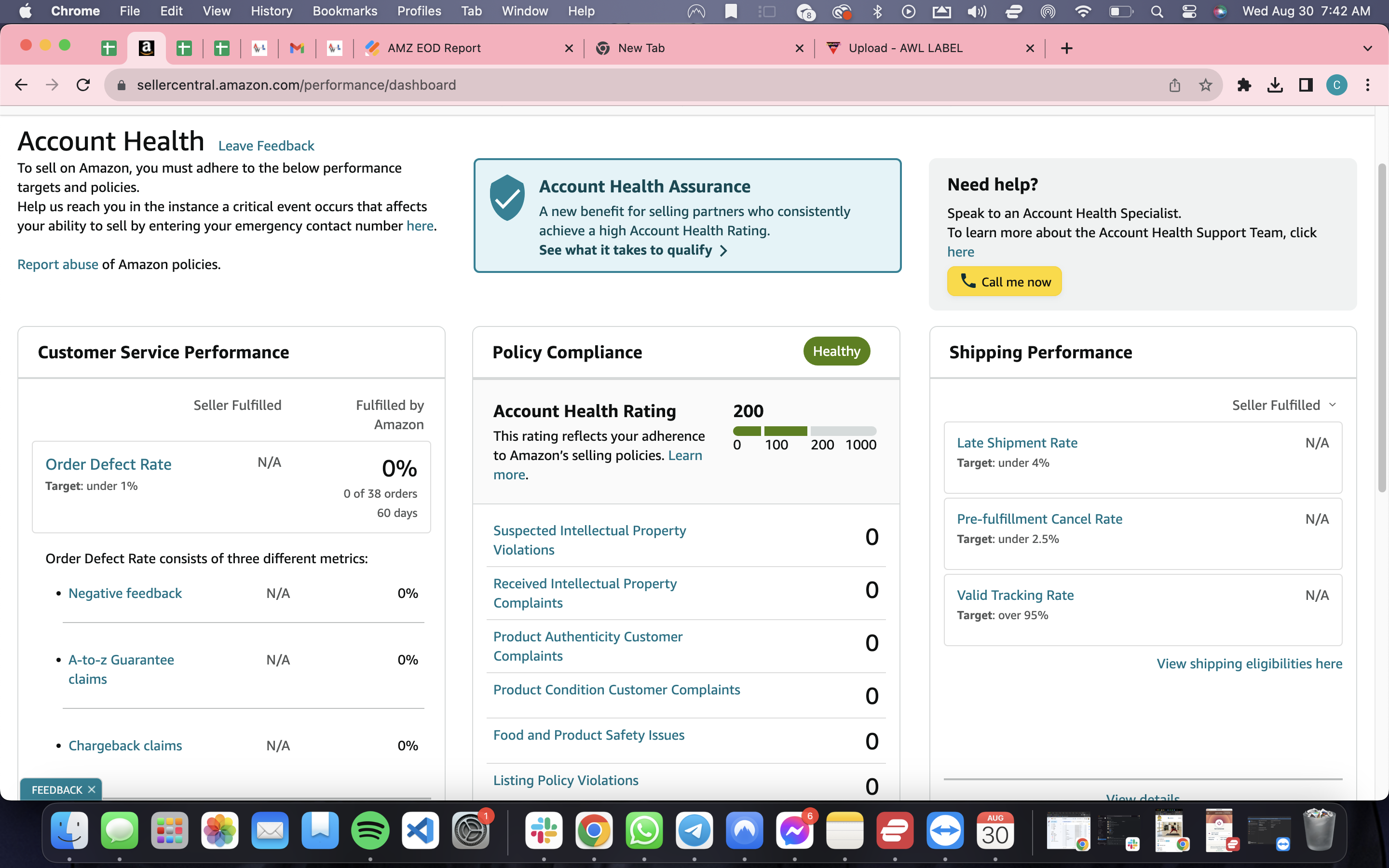Switch to the Gmail pinned tab
Screen dimensions: 1389x868
(x=297, y=48)
